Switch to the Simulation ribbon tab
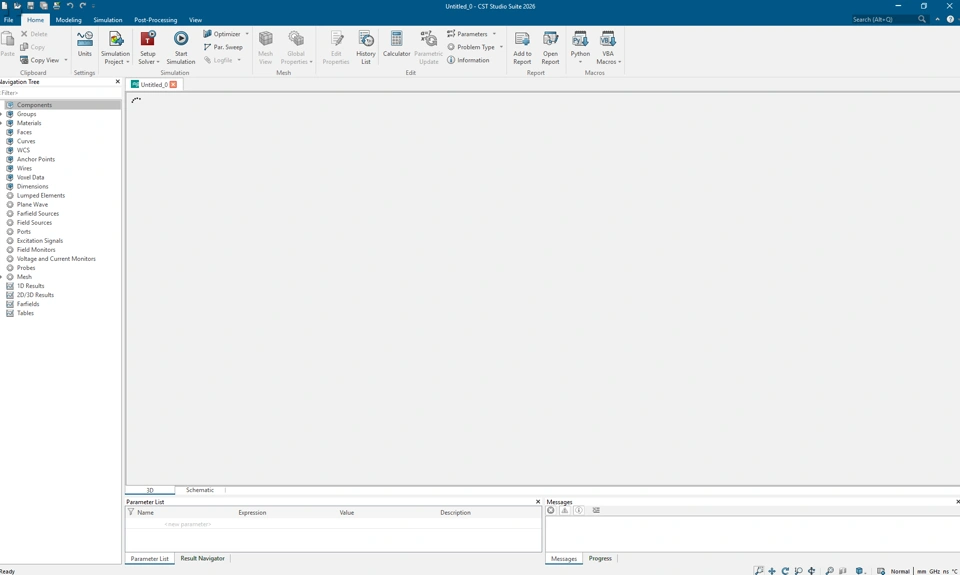Viewport: 960px width, 575px height. point(108,20)
